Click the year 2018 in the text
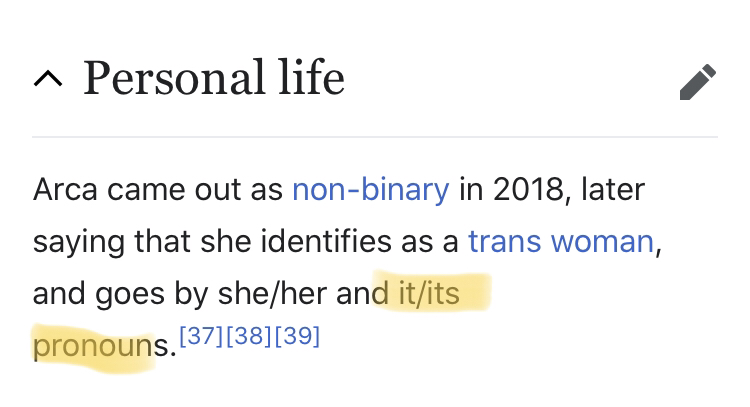Image resolution: width=750 pixels, height=407 pixels. tap(525, 189)
